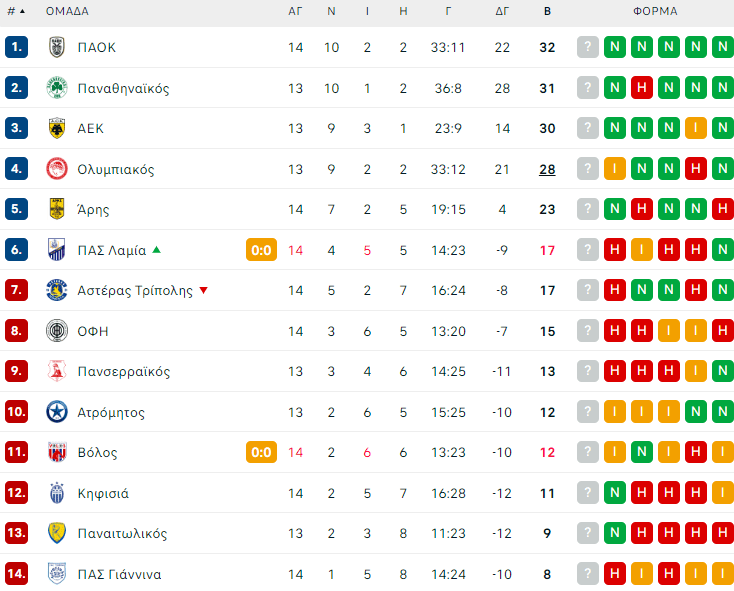Click the Ολυμπιακός red logo

pyautogui.click(x=57, y=169)
